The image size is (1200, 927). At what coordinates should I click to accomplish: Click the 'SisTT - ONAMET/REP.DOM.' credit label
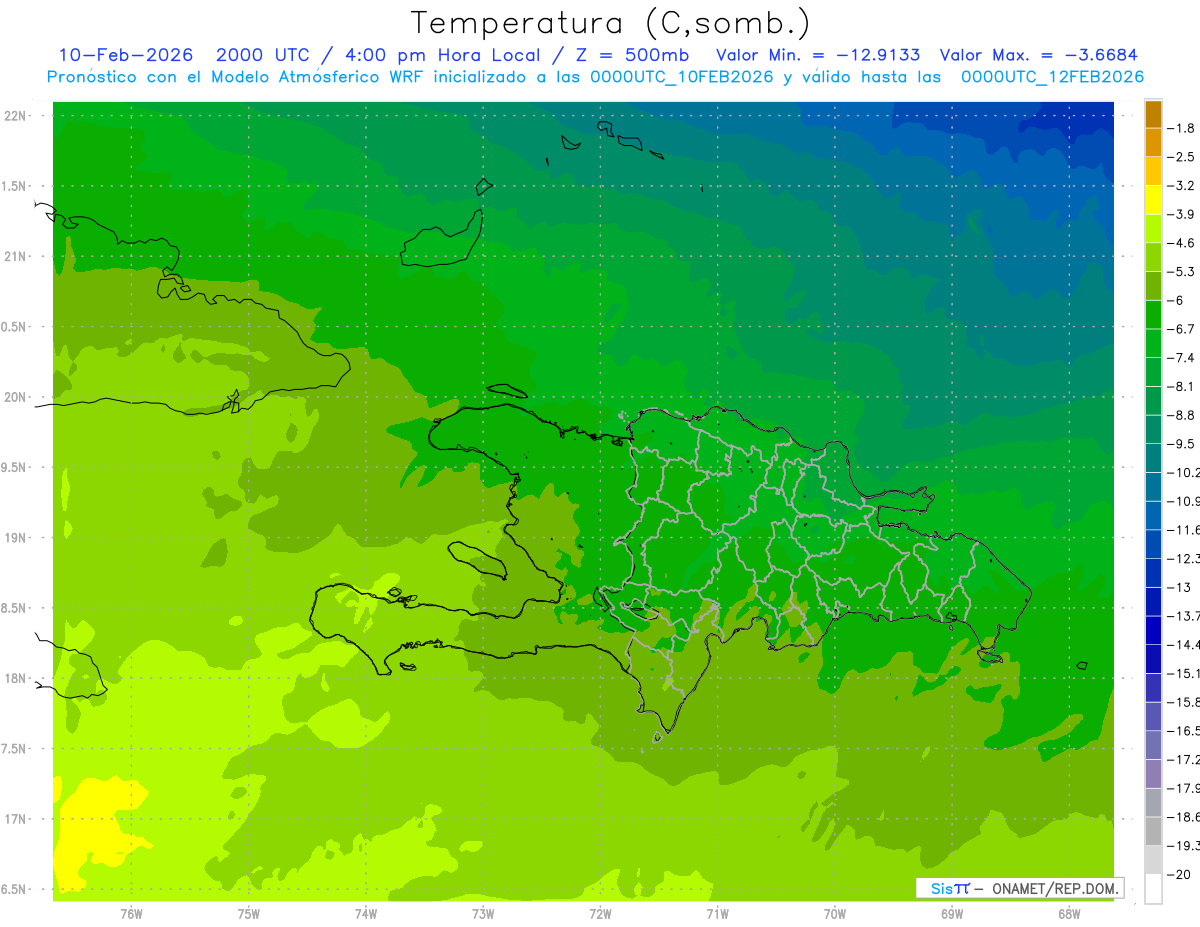pos(1020,888)
